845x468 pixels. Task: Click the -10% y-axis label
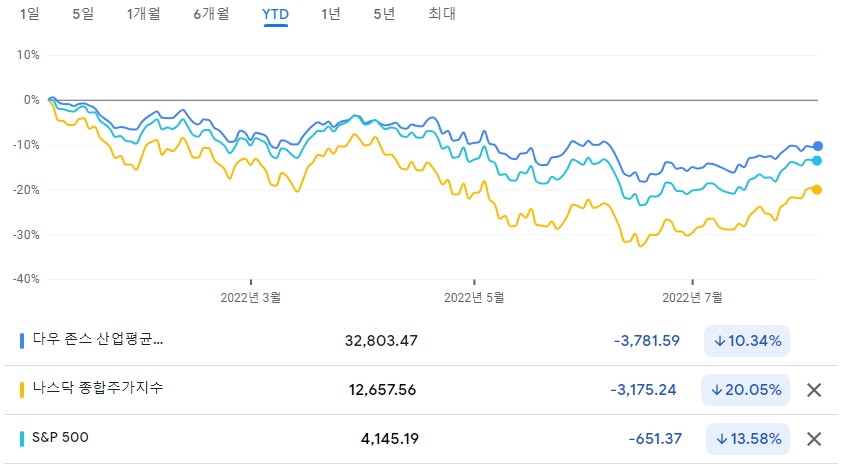click(26, 145)
